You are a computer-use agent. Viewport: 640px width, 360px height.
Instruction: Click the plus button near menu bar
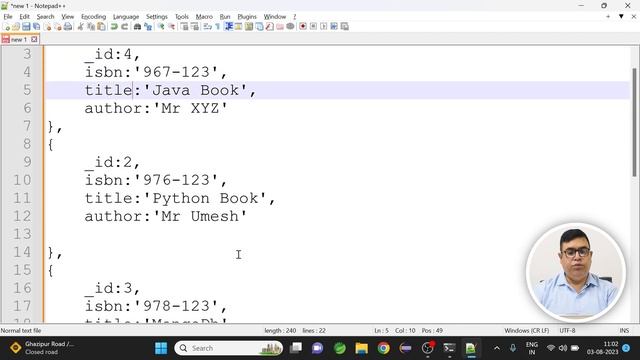point(608,17)
